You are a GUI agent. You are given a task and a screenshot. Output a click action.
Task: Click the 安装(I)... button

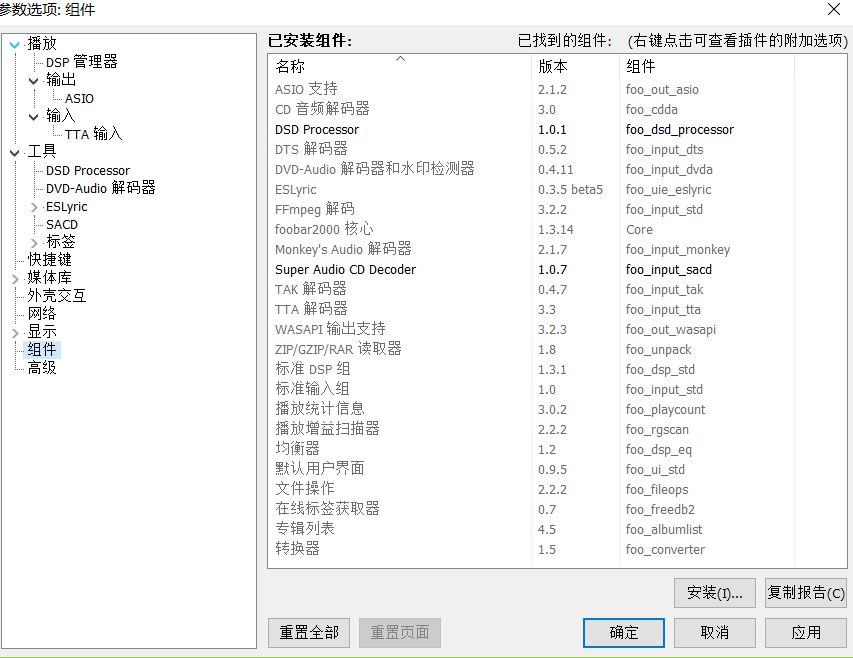(714, 593)
